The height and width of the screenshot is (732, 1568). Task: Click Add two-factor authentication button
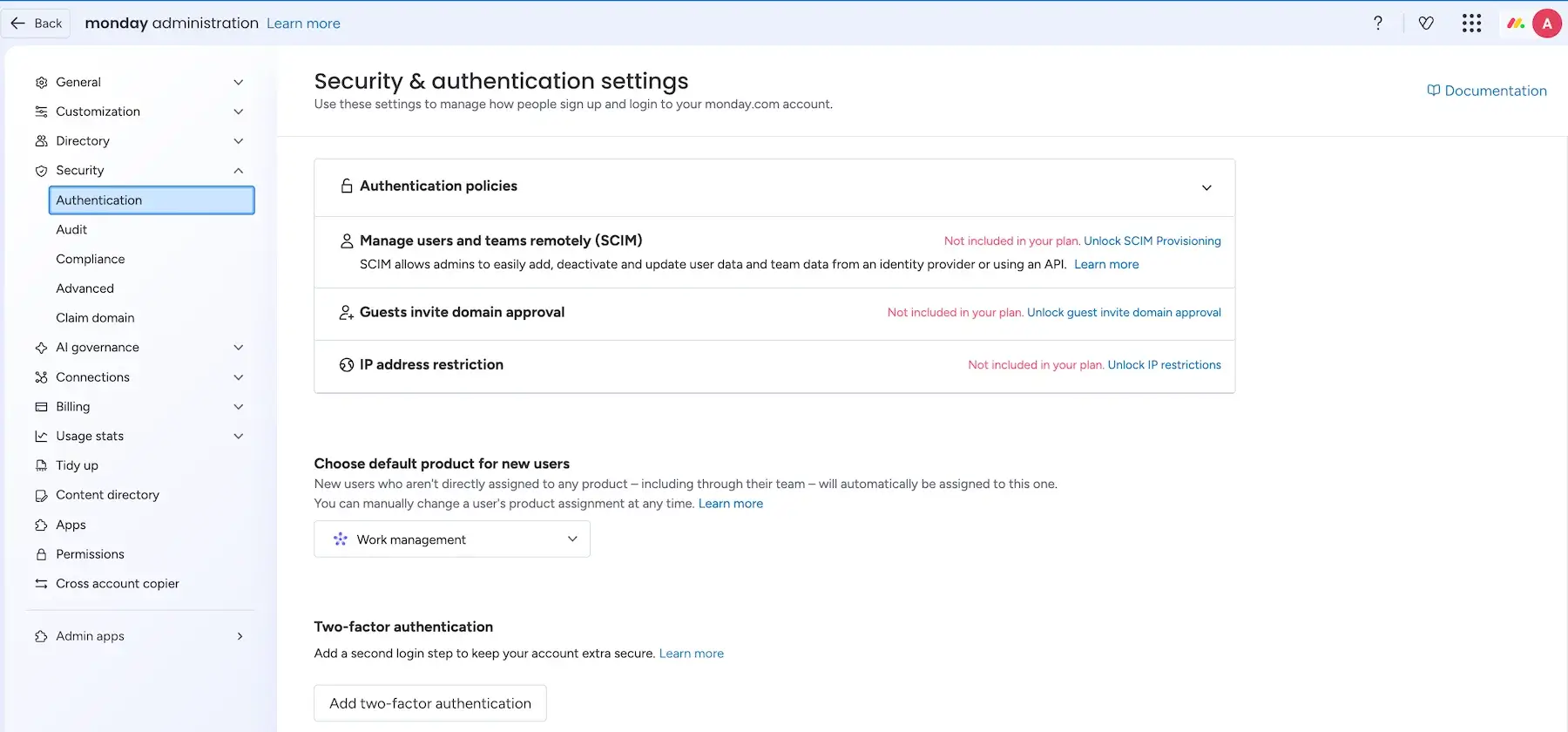[x=430, y=703]
